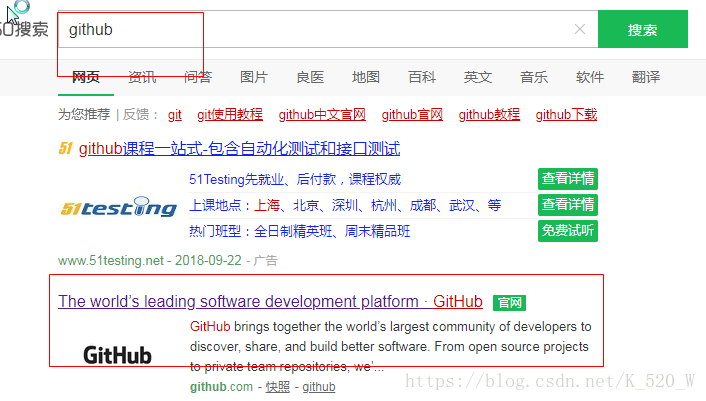Click 查看详情 button beside 51Testing先就业
This screenshot has height=401, width=706.
pyautogui.click(x=568, y=179)
